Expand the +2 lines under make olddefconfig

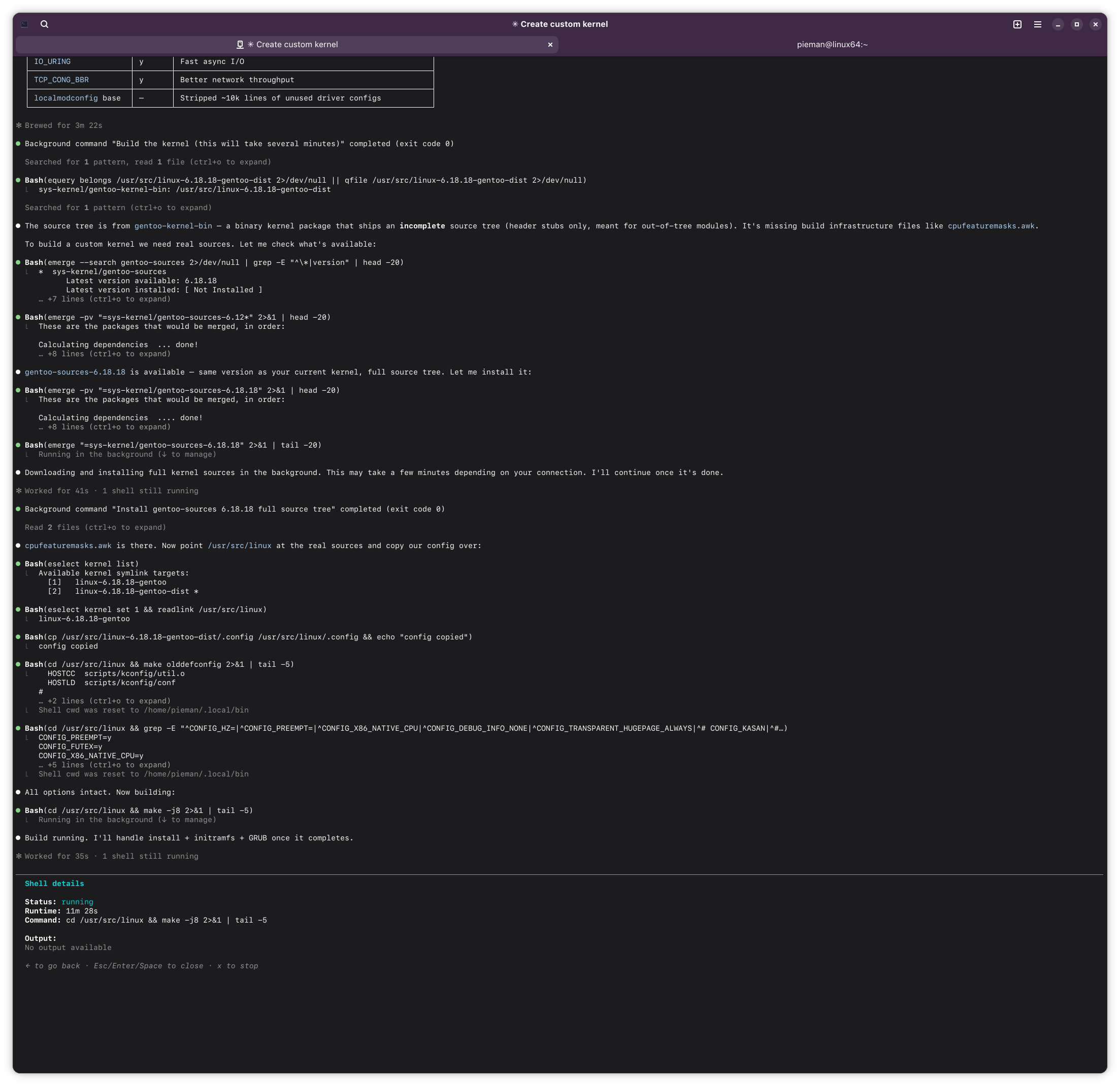105,701
